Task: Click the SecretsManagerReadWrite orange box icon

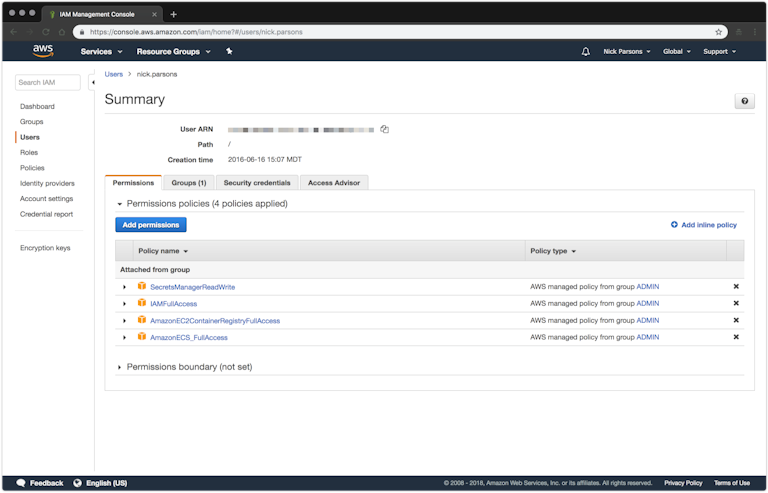Action: 142,286
